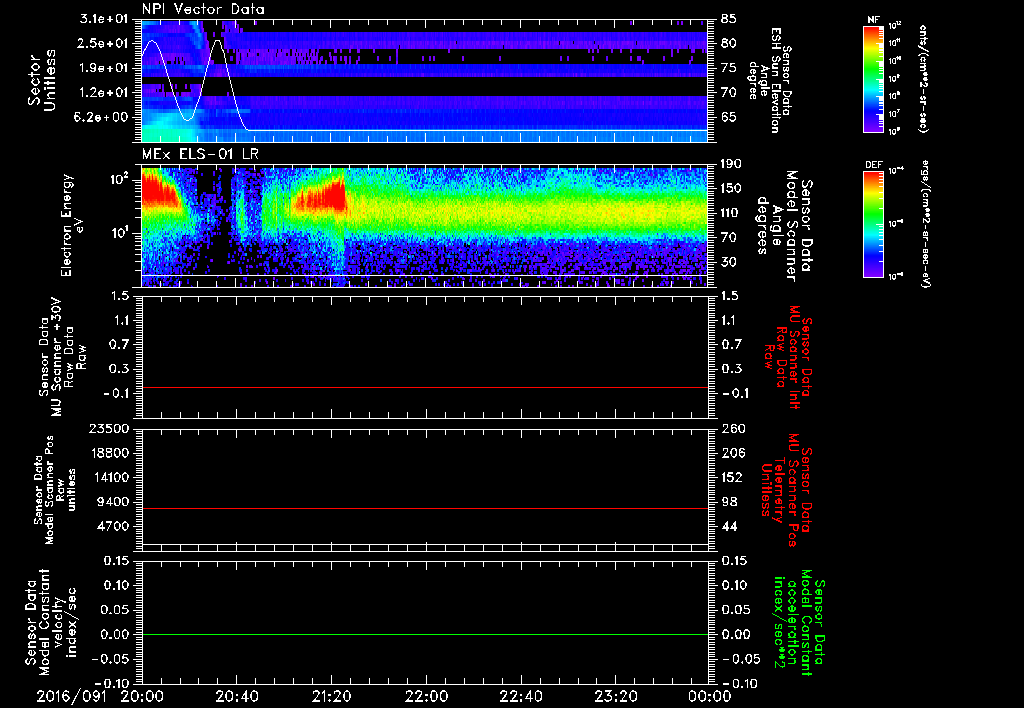Click the green line in the velocity plot
This screenshot has width=1024, height=708.
(x=425, y=634)
